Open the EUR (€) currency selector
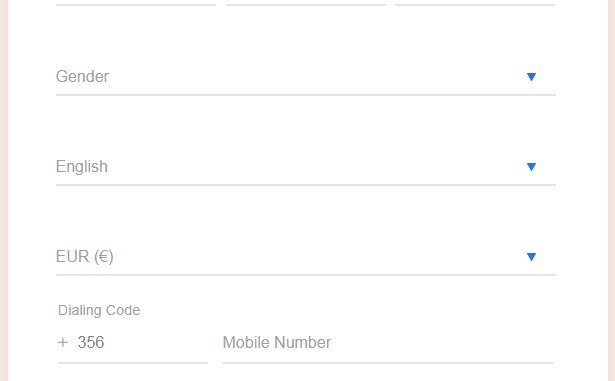Image resolution: width=615 pixels, height=381 pixels. [306, 257]
